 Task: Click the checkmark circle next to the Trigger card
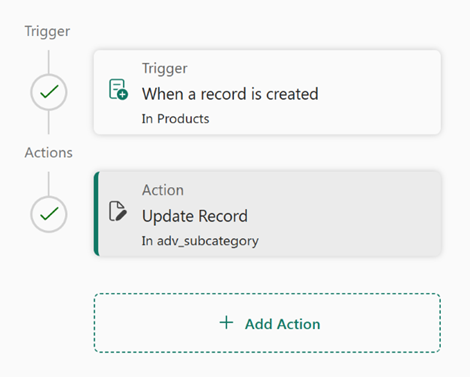[49, 92]
